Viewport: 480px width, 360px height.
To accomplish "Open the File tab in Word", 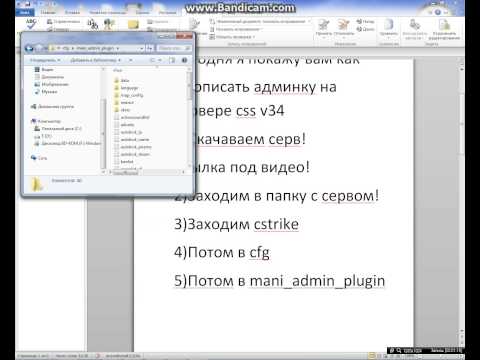I will tap(25, 12).
